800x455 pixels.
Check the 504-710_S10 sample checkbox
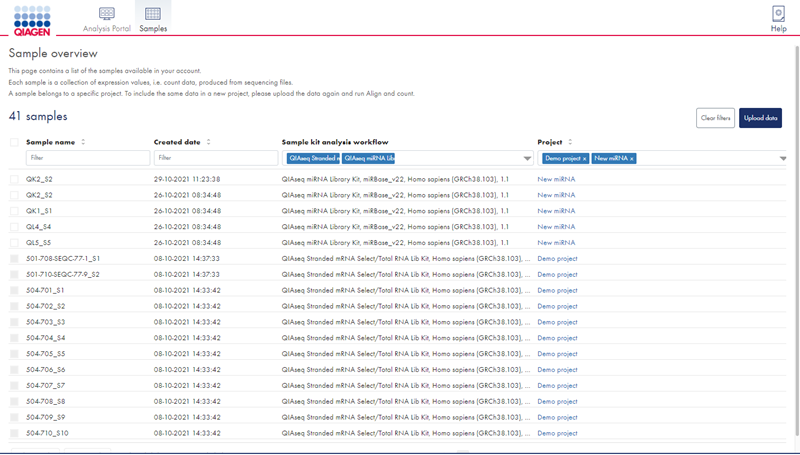click(x=14, y=433)
